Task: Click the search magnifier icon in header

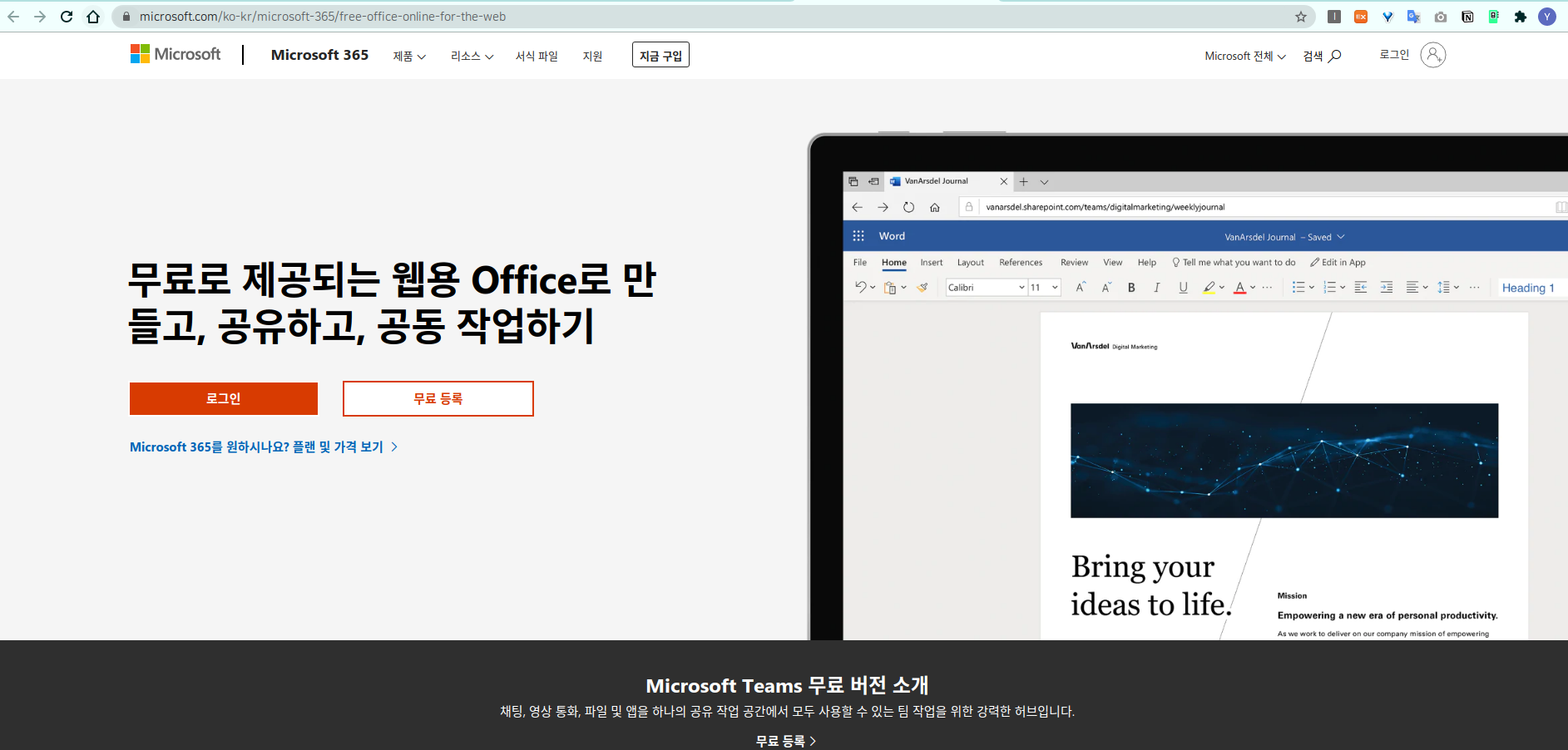Action: tap(1334, 56)
